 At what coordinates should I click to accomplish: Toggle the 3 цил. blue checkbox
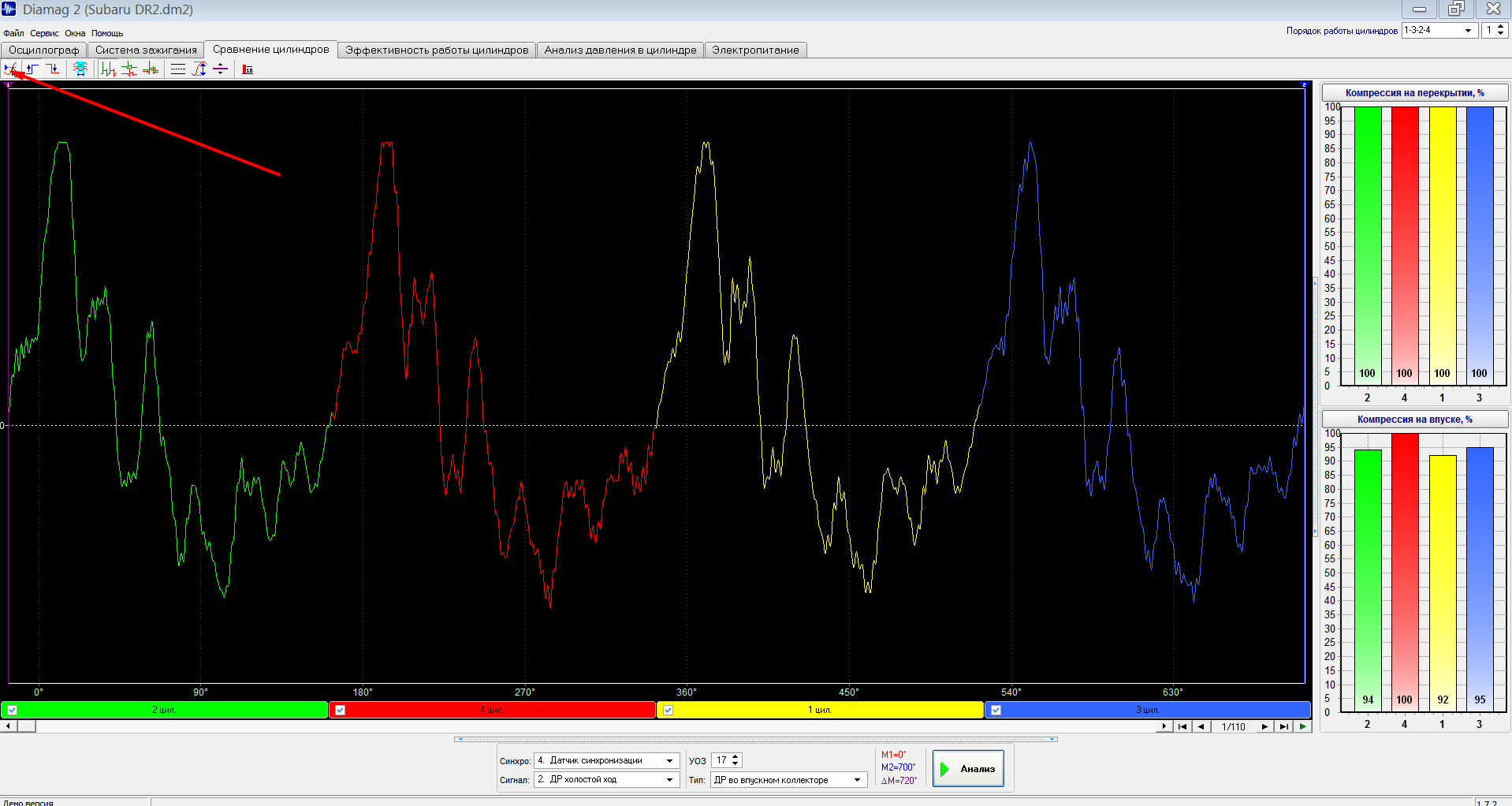(996, 710)
